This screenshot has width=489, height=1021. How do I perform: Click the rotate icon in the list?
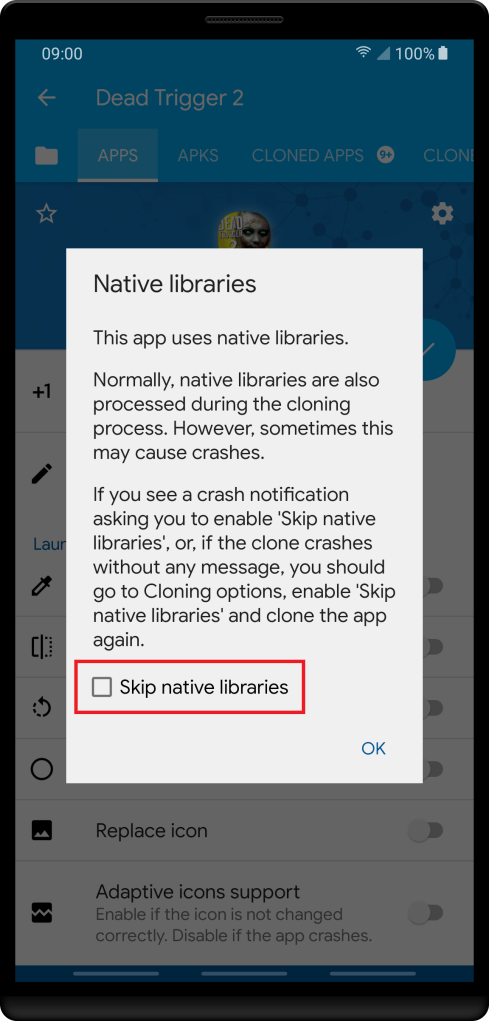[x=42, y=707]
